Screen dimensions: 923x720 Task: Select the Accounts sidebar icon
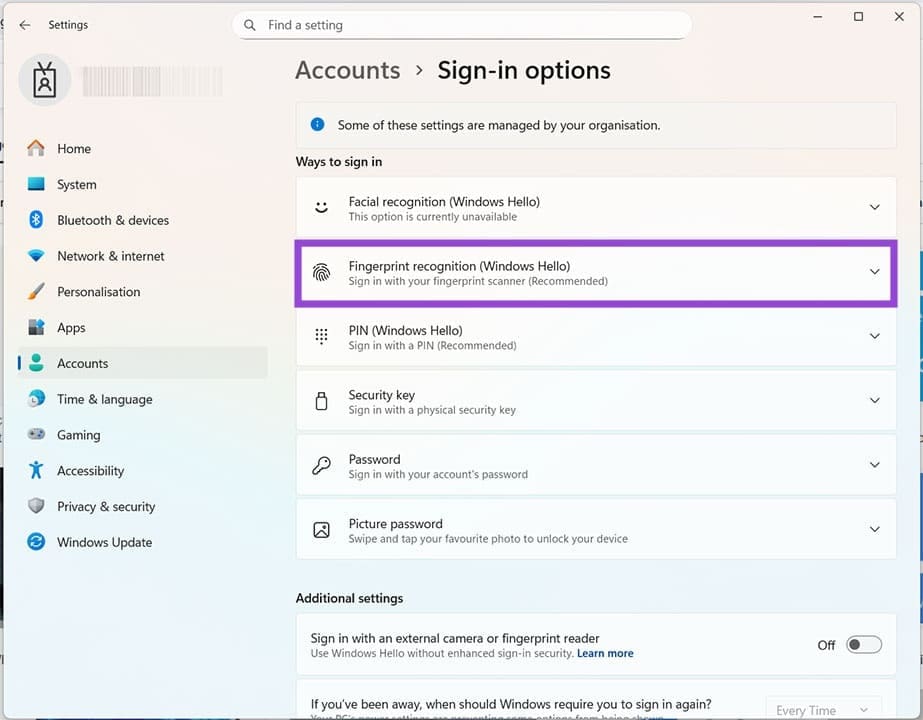(36, 363)
